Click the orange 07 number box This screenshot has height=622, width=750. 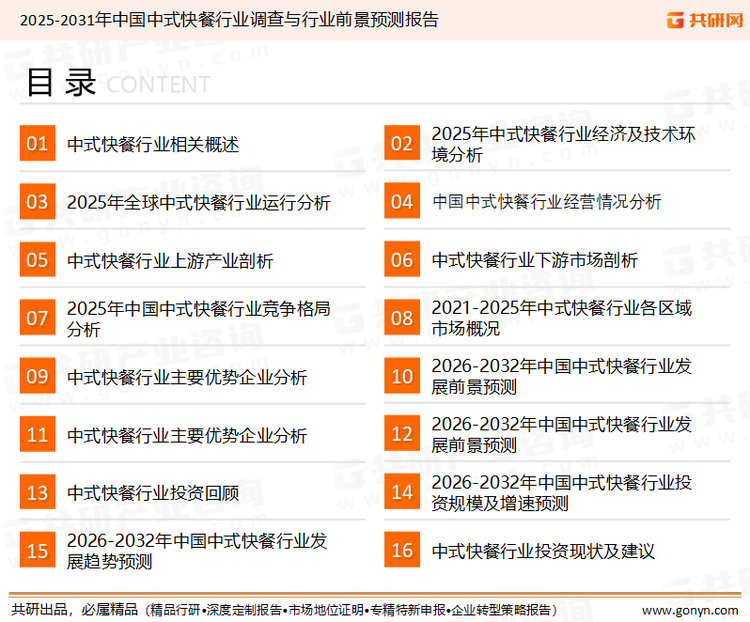(x=37, y=317)
